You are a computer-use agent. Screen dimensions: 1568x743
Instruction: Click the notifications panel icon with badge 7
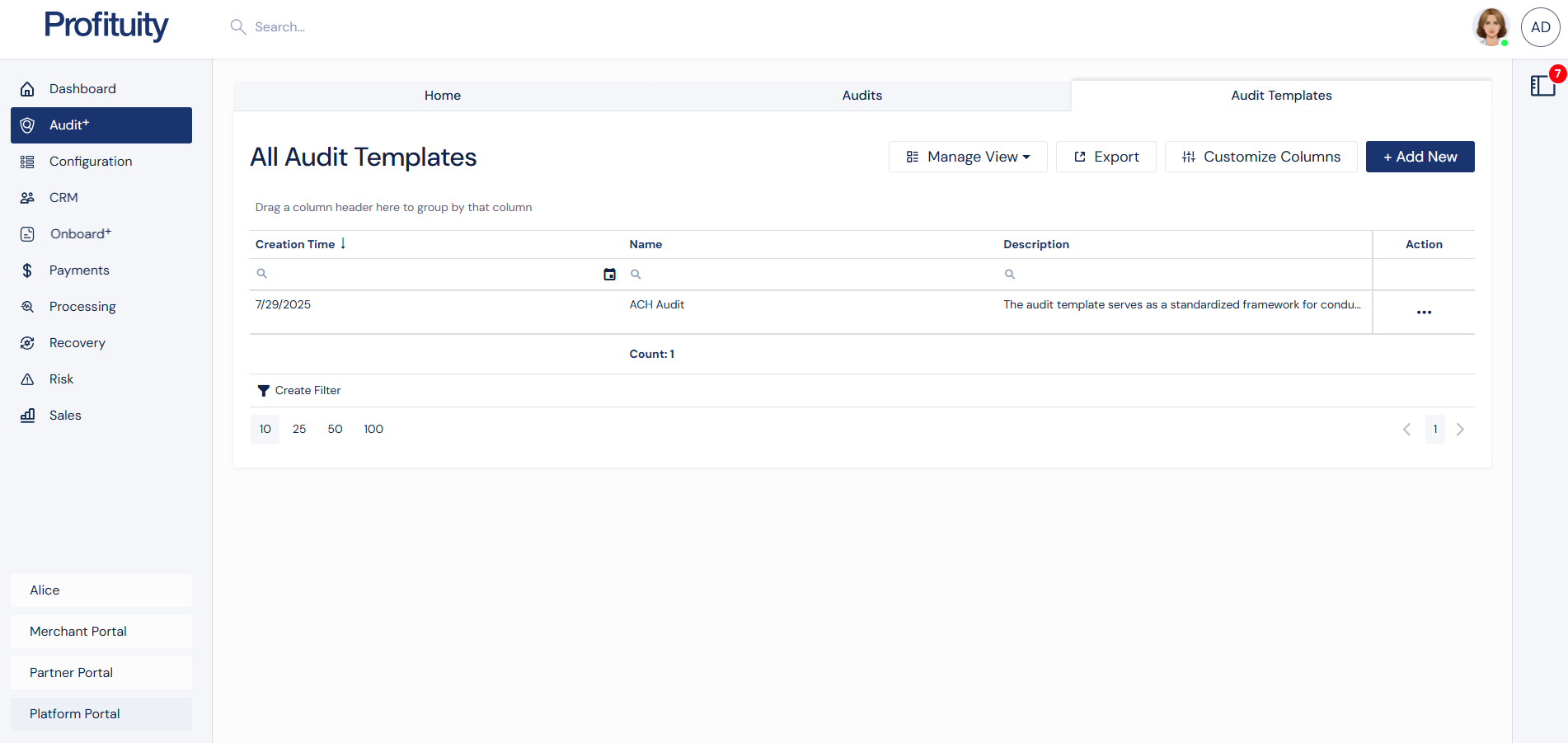tap(1542, 85)
